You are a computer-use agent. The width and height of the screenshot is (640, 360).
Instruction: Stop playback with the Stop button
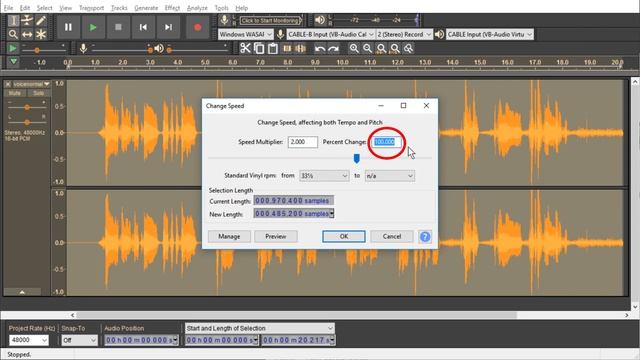click(x=118, y=27)
